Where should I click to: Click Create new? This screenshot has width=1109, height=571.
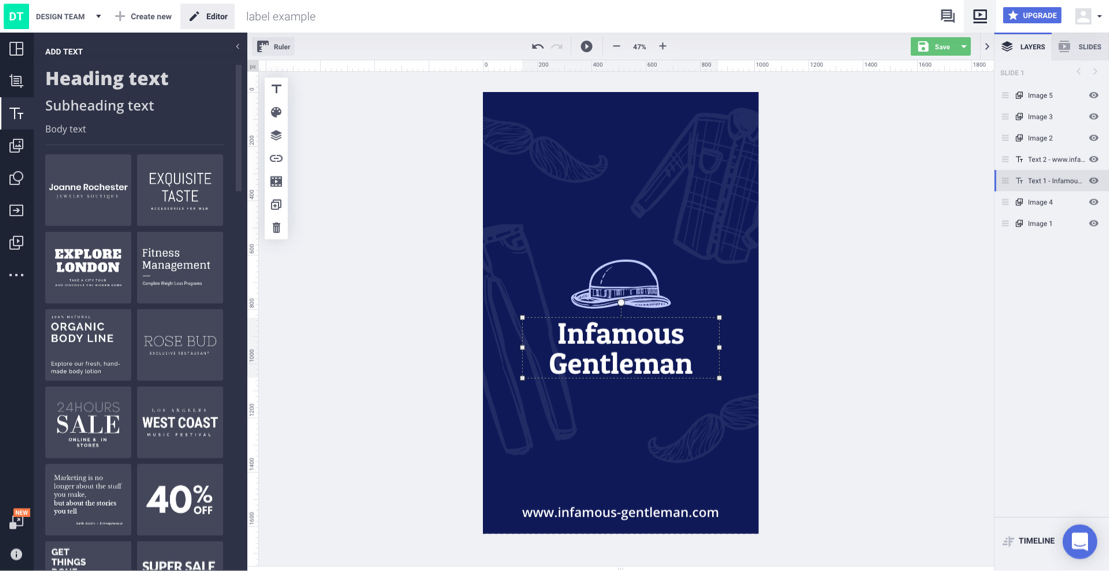pyautogui.click(x=143, y=16)
